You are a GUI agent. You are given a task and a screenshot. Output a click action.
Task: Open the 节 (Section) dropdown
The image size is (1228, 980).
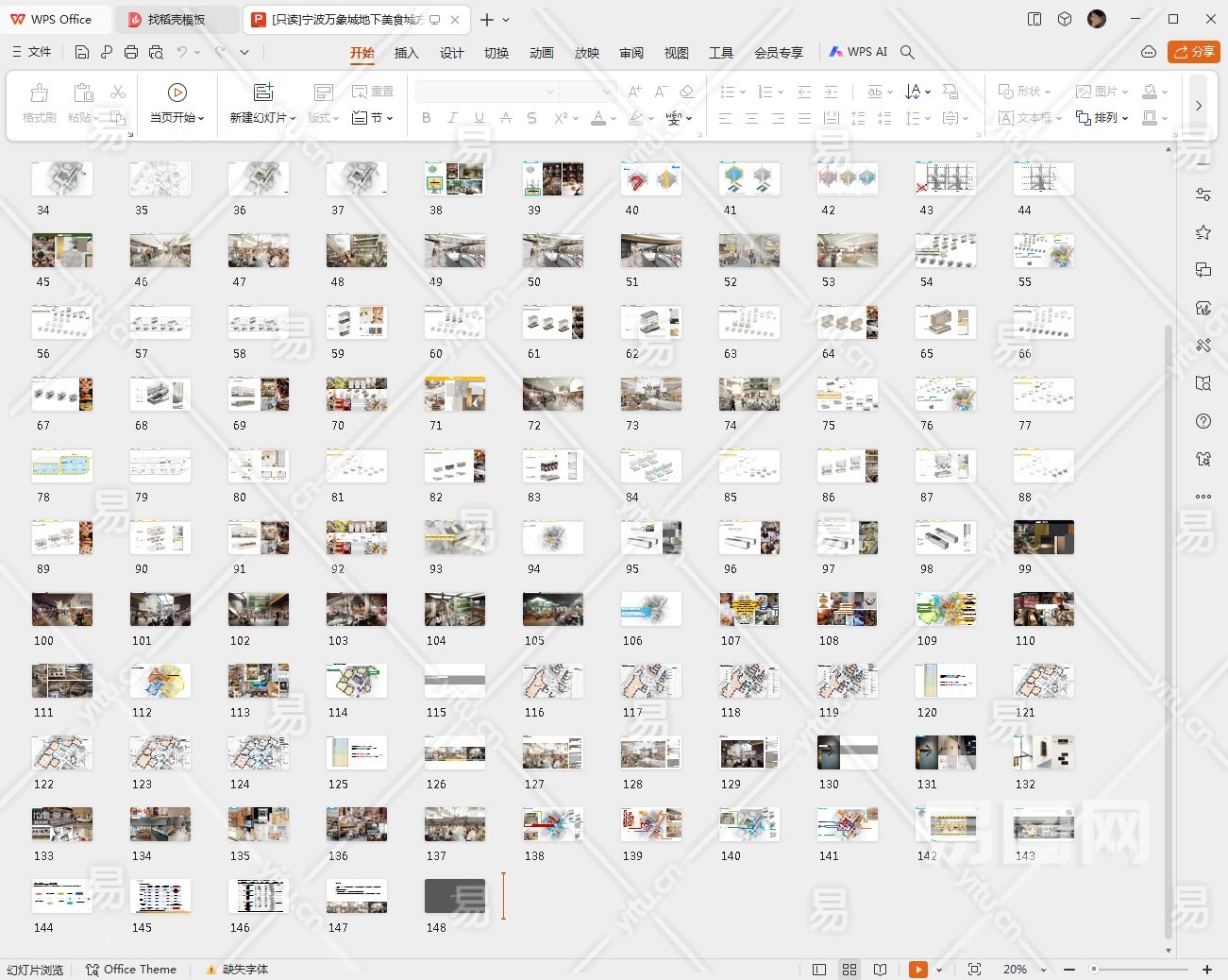tap(373, 118)
